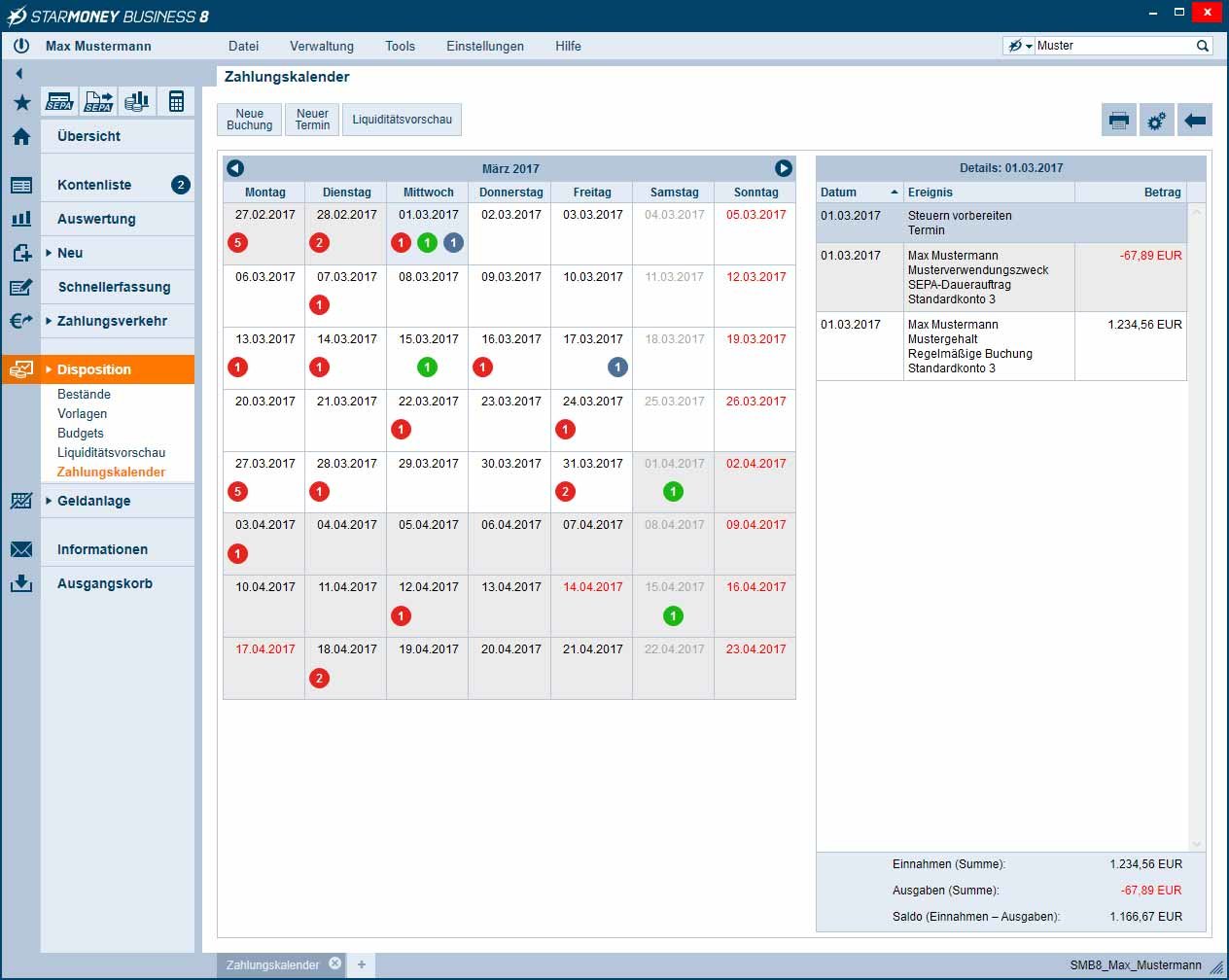Image resolution: width=1229 pixels, height=980 pixels.
Task: Click the red 2 marker on 18.04.2017
Action: (x=319, y=679)
